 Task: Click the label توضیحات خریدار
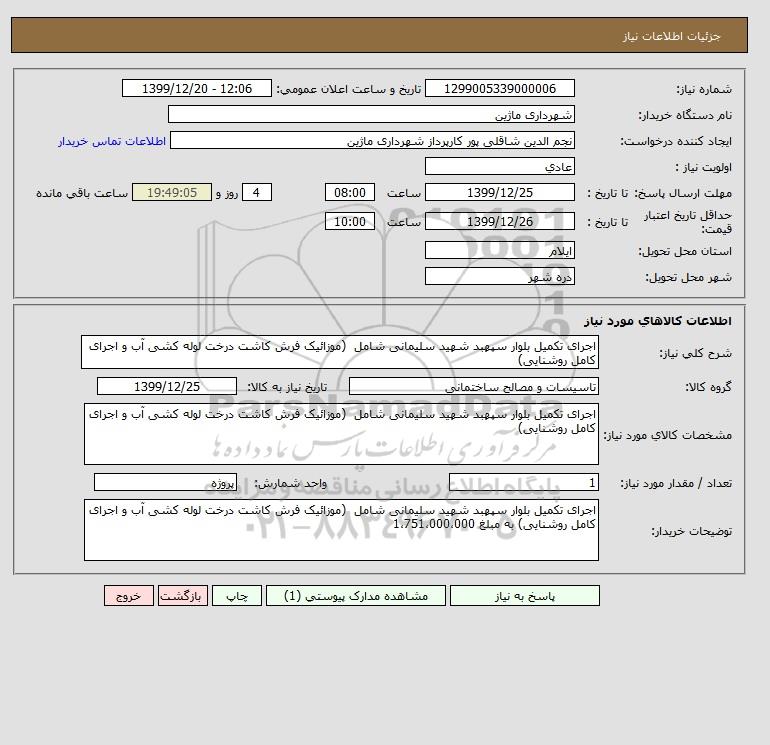(x=691, y=531)
